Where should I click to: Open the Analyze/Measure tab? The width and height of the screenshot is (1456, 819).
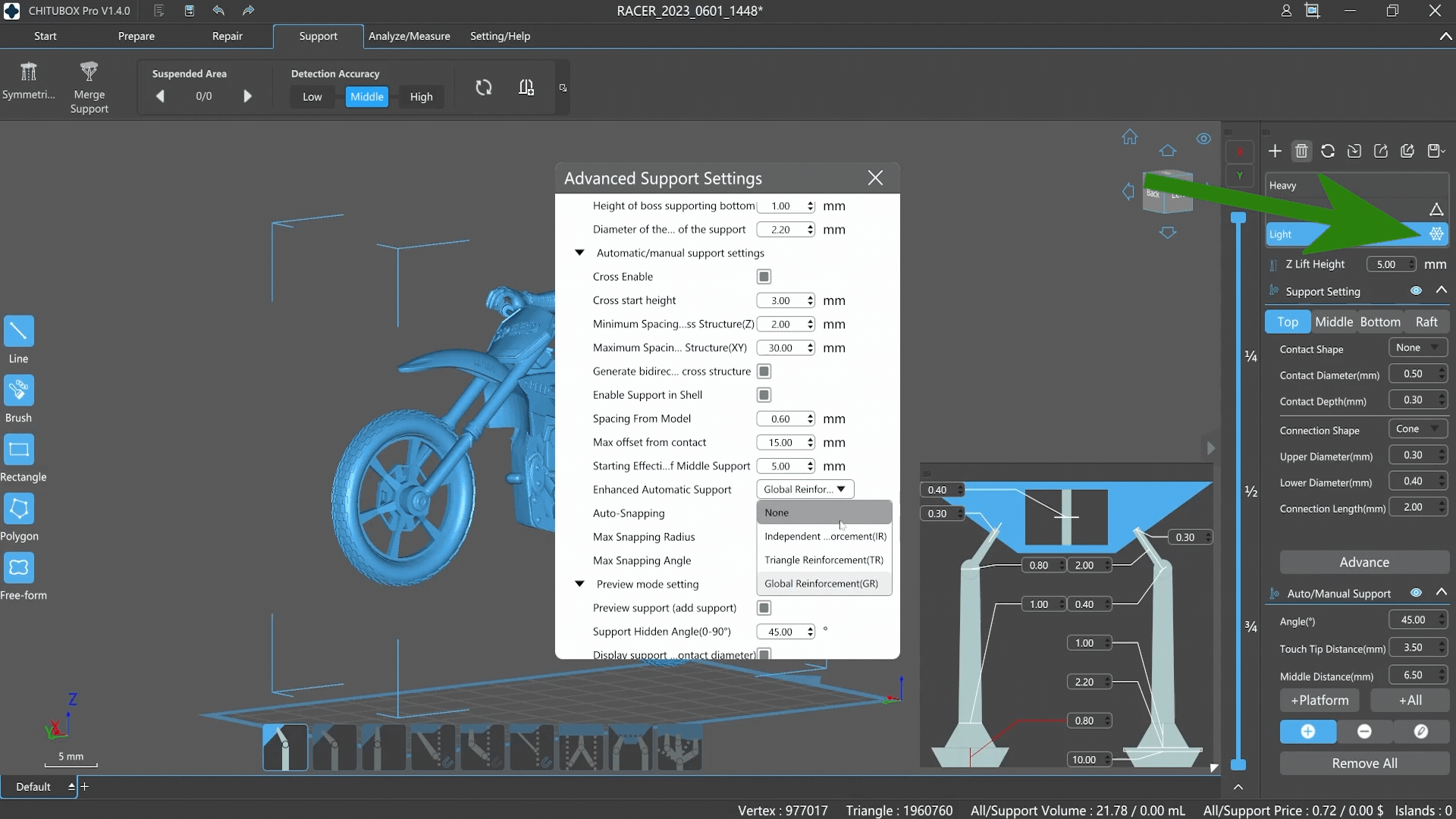409,36
